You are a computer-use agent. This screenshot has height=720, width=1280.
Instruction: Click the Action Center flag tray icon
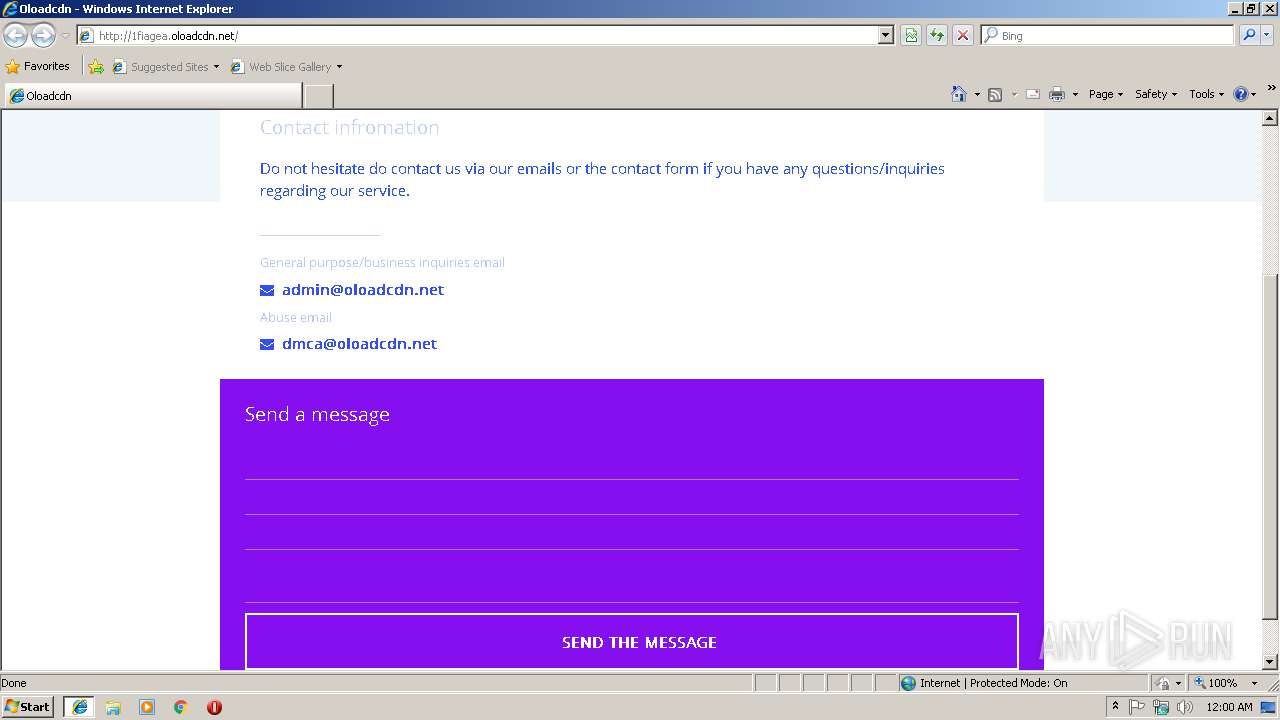pos(1138,707)
